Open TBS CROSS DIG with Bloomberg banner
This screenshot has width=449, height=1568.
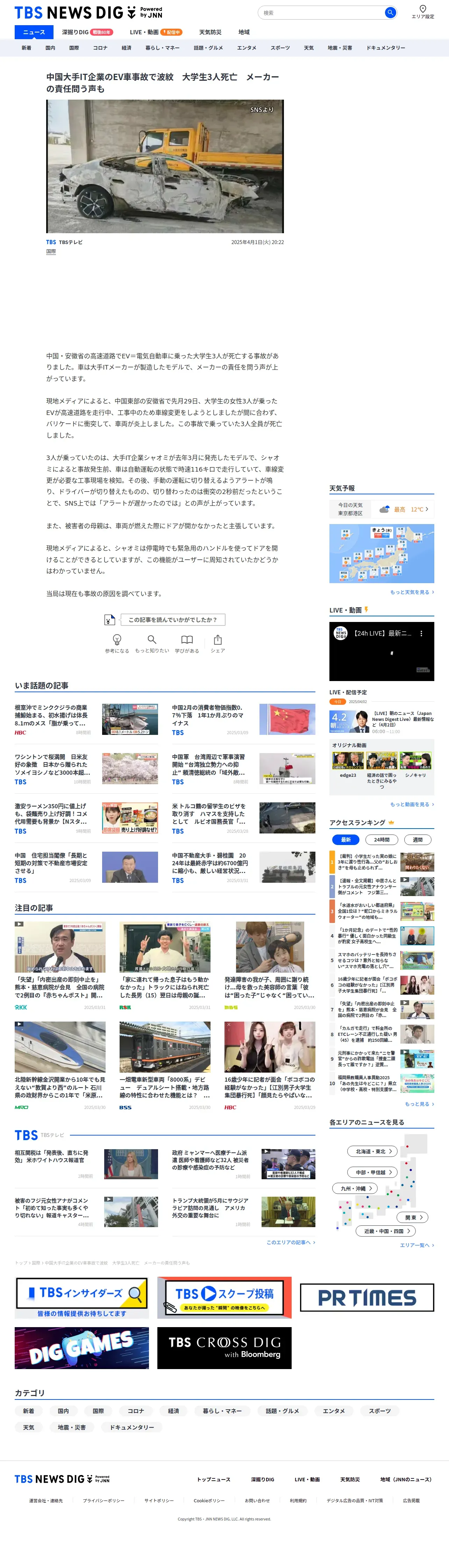coord(224,1348)
